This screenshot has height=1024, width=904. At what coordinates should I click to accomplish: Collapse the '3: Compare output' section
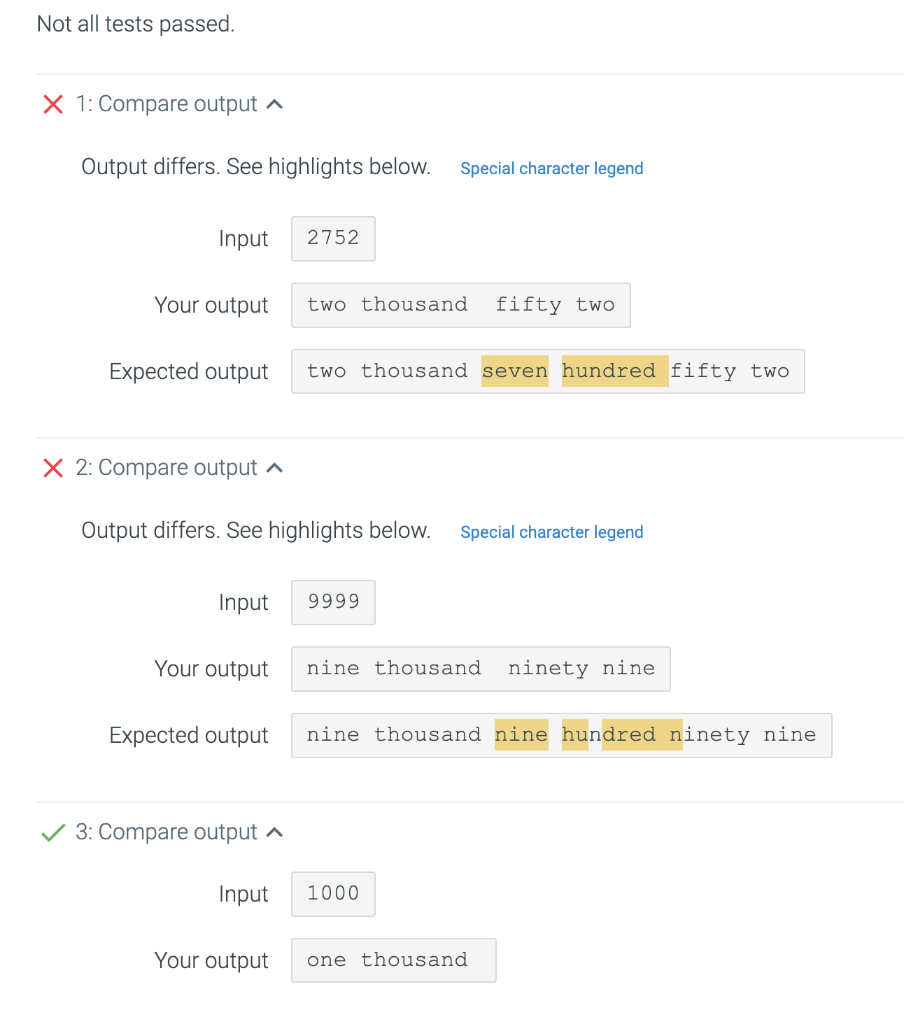274,830
